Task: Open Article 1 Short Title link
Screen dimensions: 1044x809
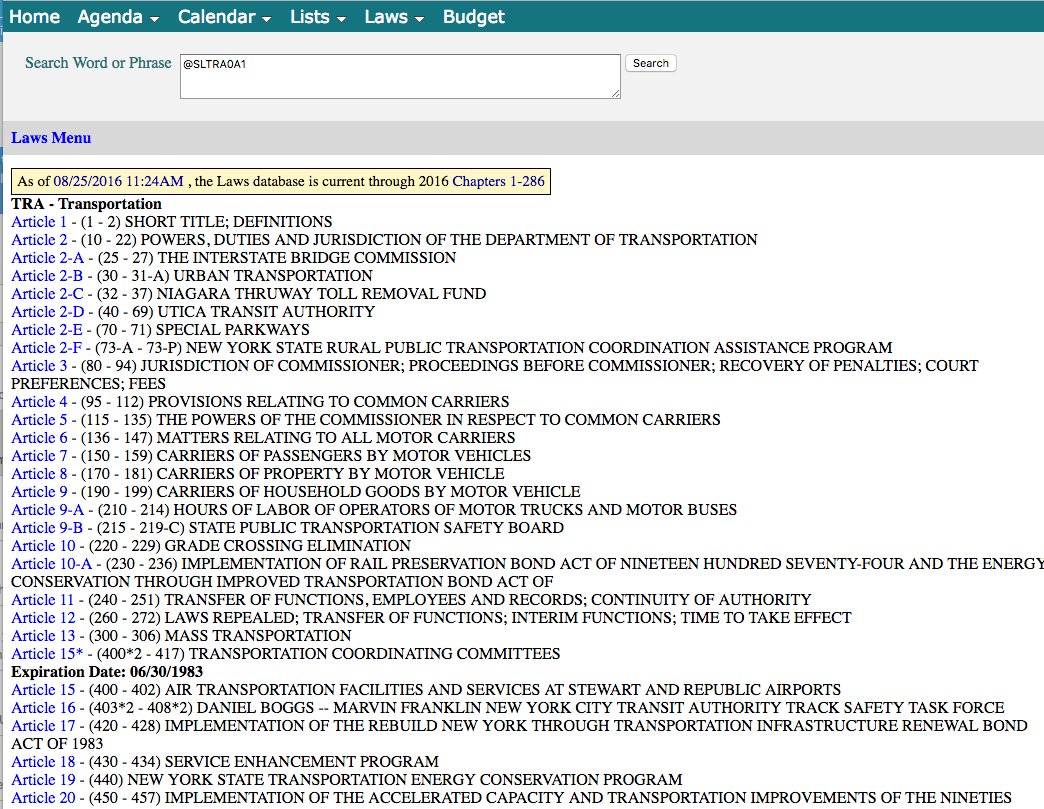Action: tap(39, 222)
